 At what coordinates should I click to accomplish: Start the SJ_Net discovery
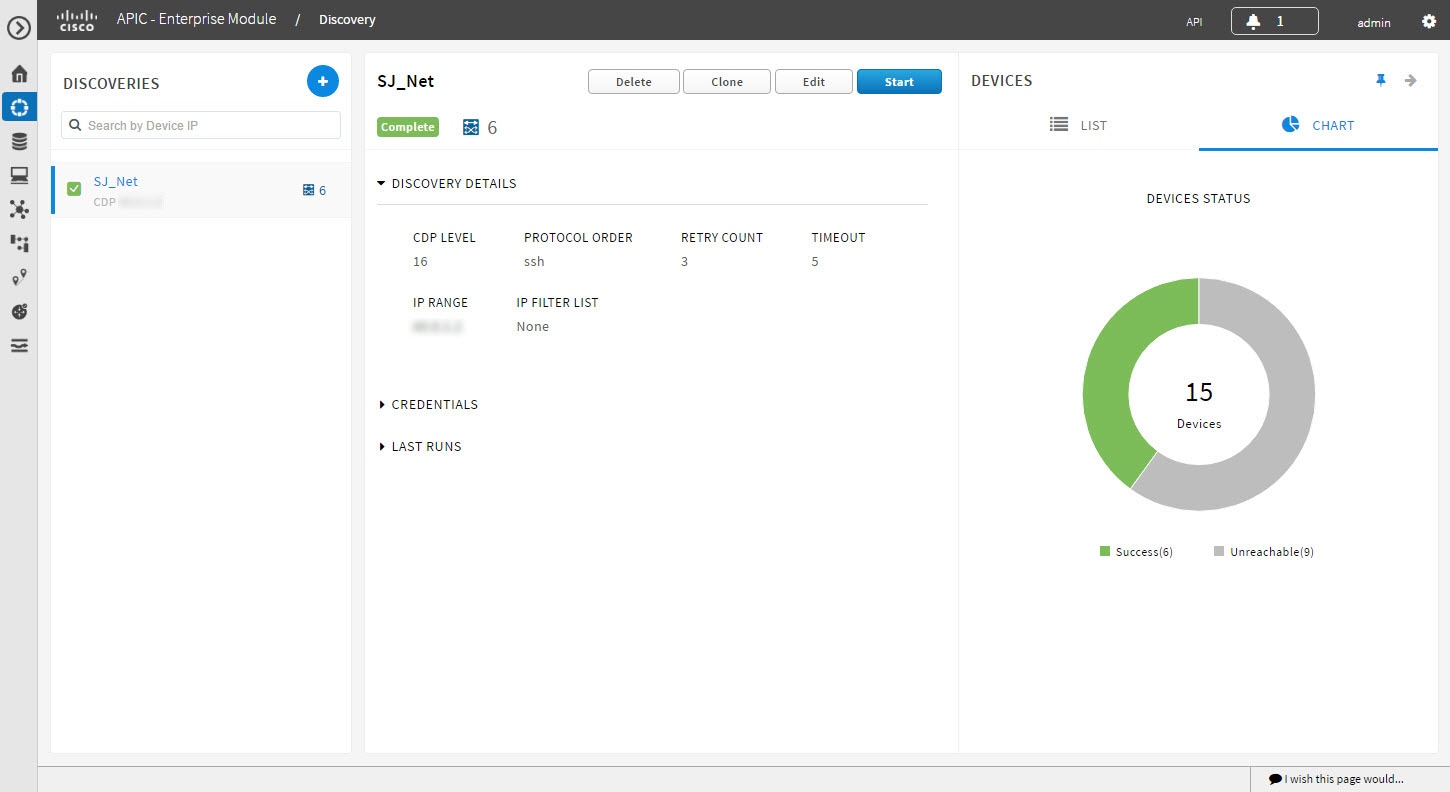tap(898, 81)
